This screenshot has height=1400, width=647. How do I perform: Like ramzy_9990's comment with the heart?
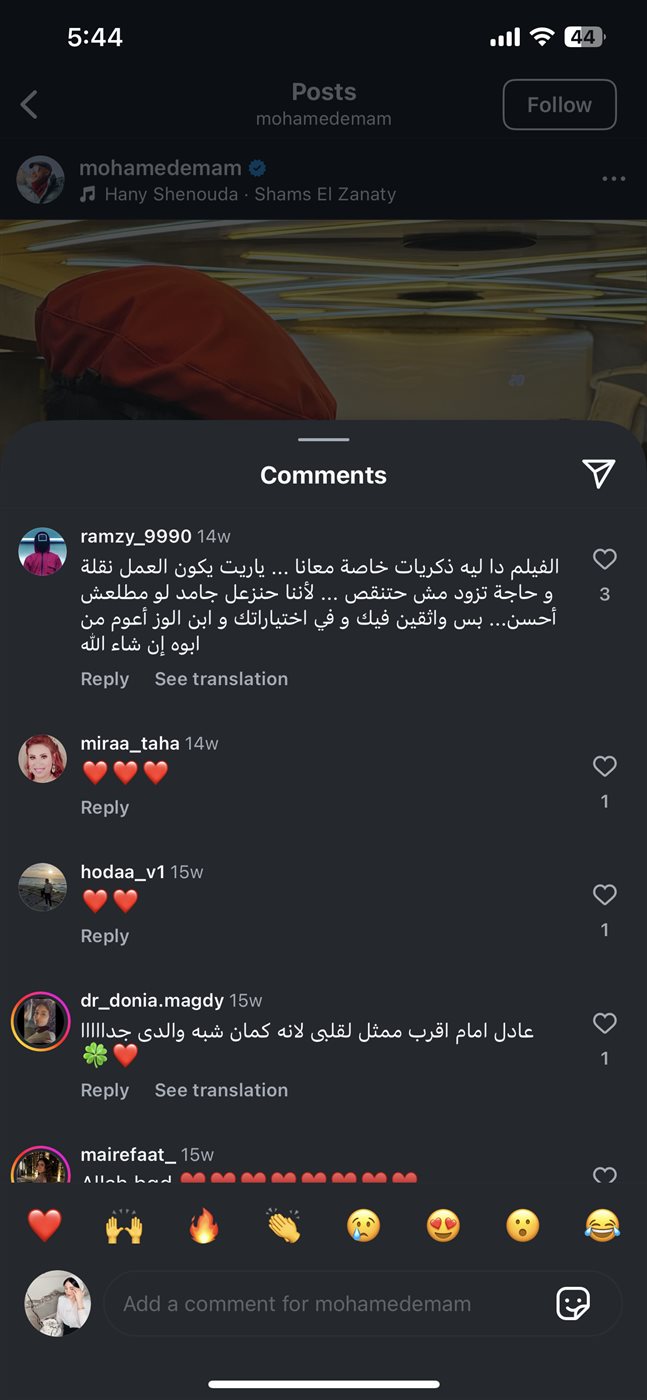pos(604,559)
